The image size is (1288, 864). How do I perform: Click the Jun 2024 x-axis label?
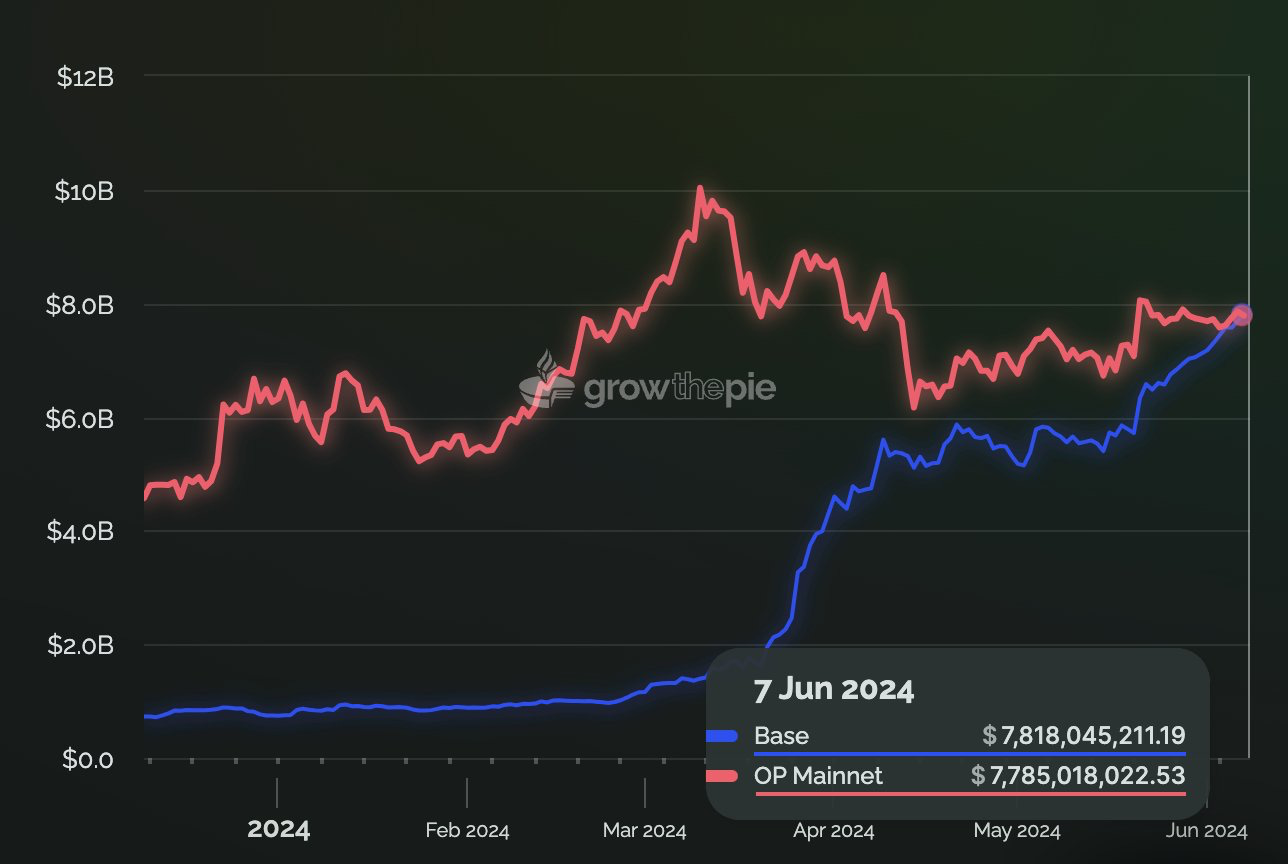pyautogui.click(x=1208, y=831)
